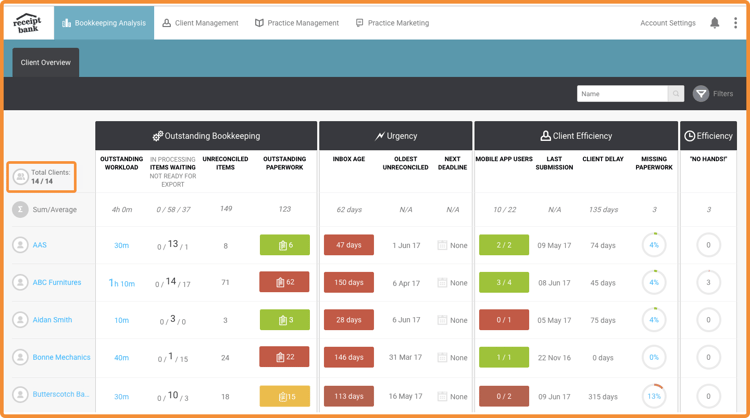This screenshot has height=418, width=750.
Task: Click the search magnifier icon
Action: [676, 94]
